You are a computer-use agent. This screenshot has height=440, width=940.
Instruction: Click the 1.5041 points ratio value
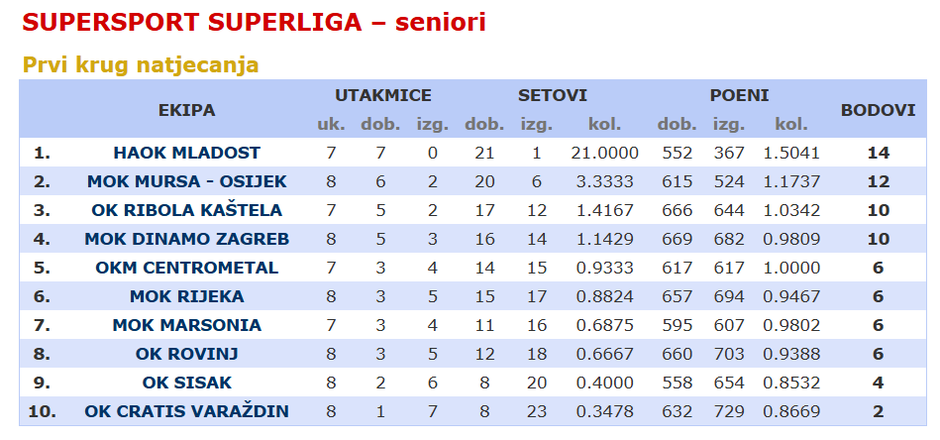tap(792, 153)
